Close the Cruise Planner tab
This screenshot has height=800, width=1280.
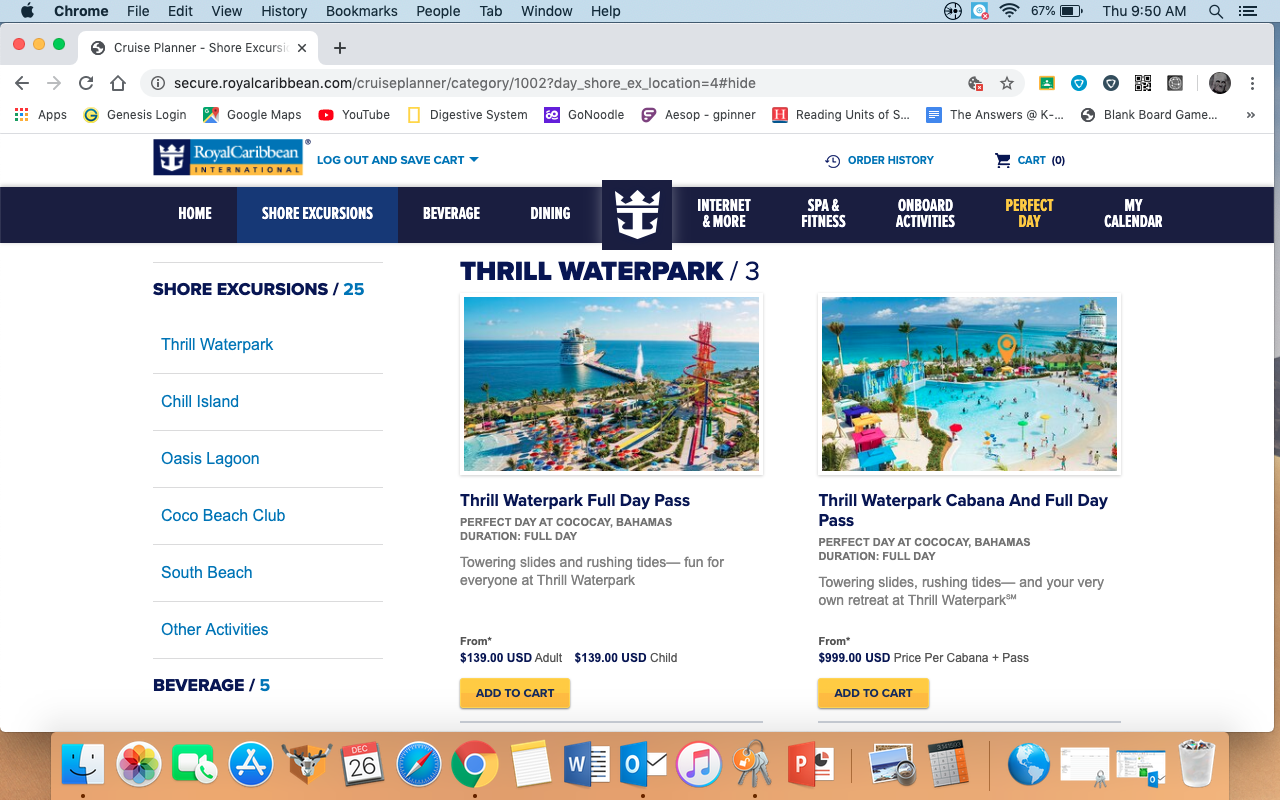point(302,47)
